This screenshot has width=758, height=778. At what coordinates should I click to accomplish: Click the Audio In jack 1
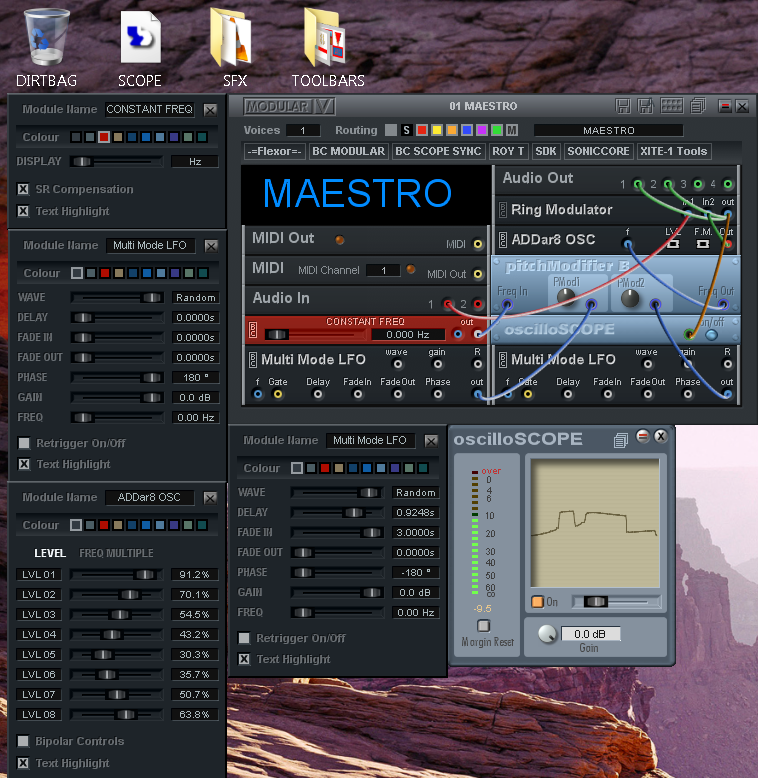tap(449, 304)
